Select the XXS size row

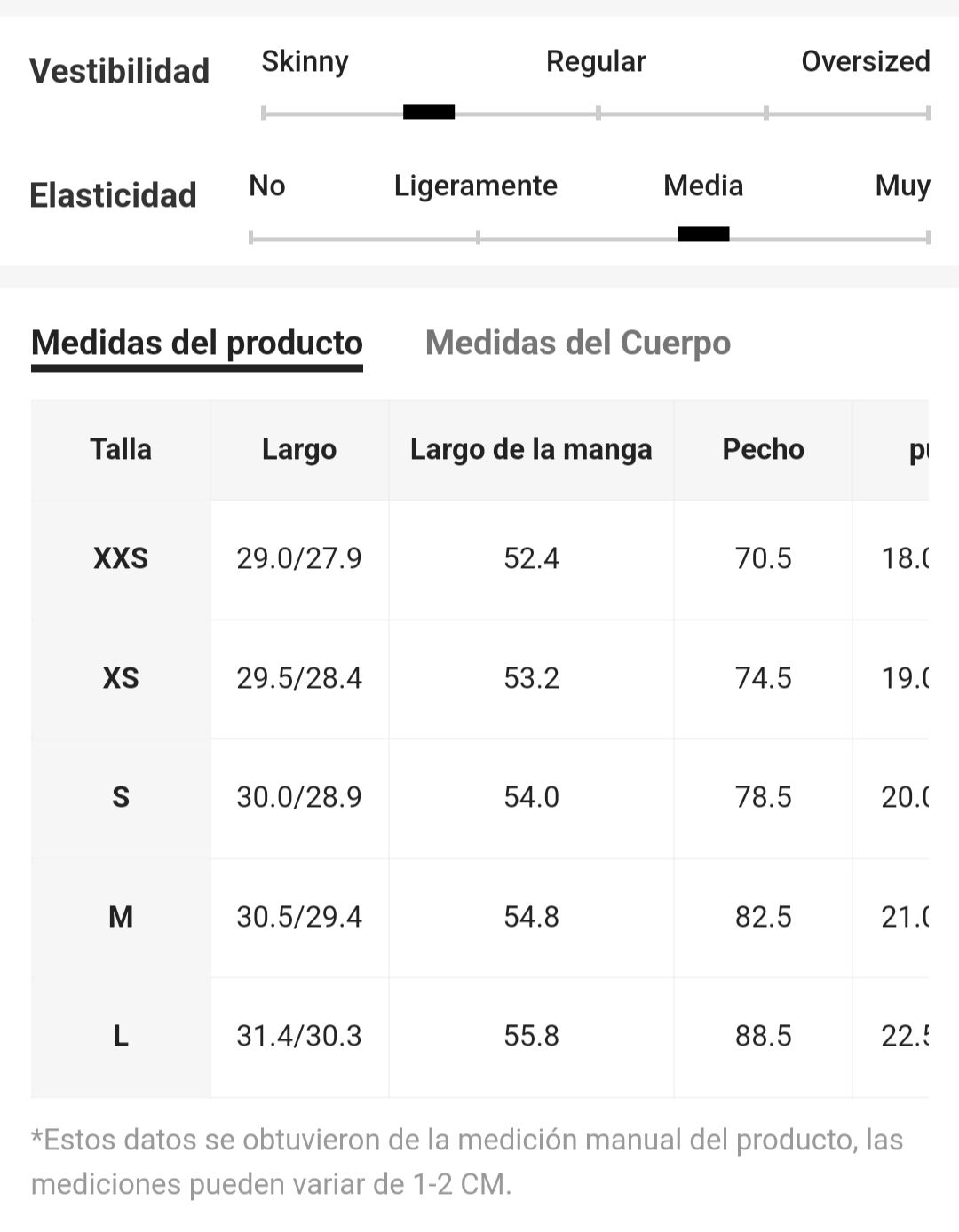479,559
